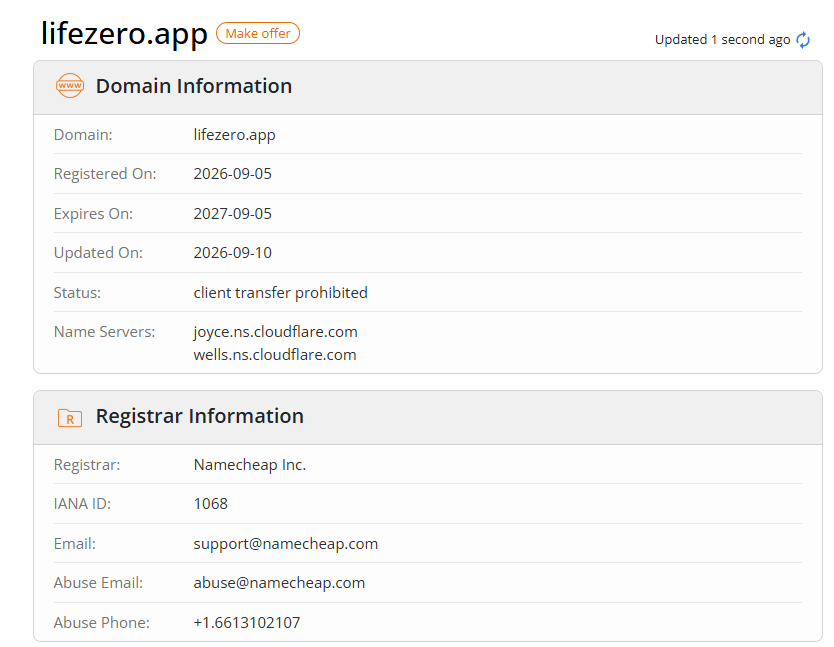The width and height of the screenshot is (834, 647).
Task: Click the Registrar Information heading
Action: click(x=199, y=416)
